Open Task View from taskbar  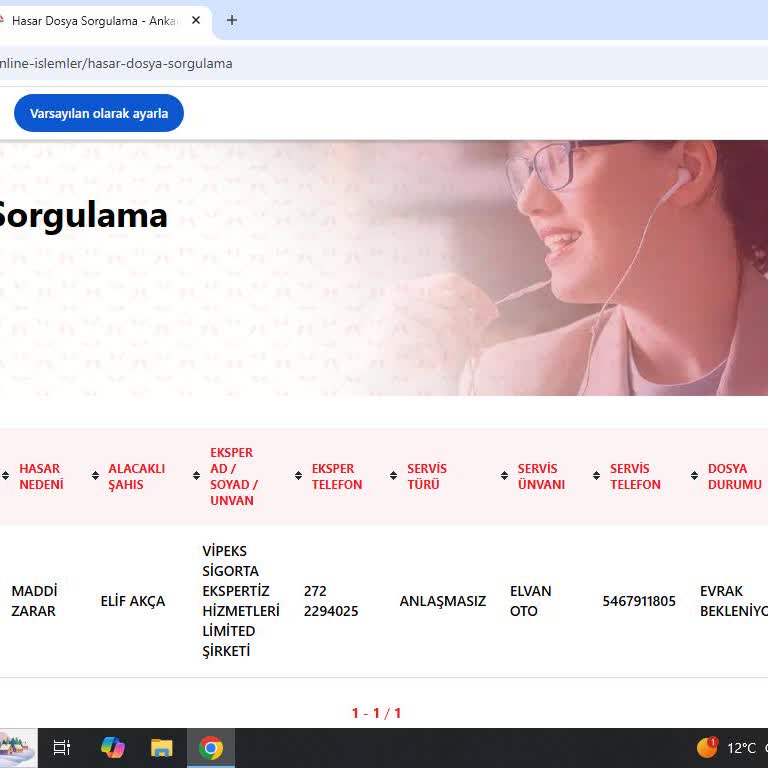coord(62,748)
